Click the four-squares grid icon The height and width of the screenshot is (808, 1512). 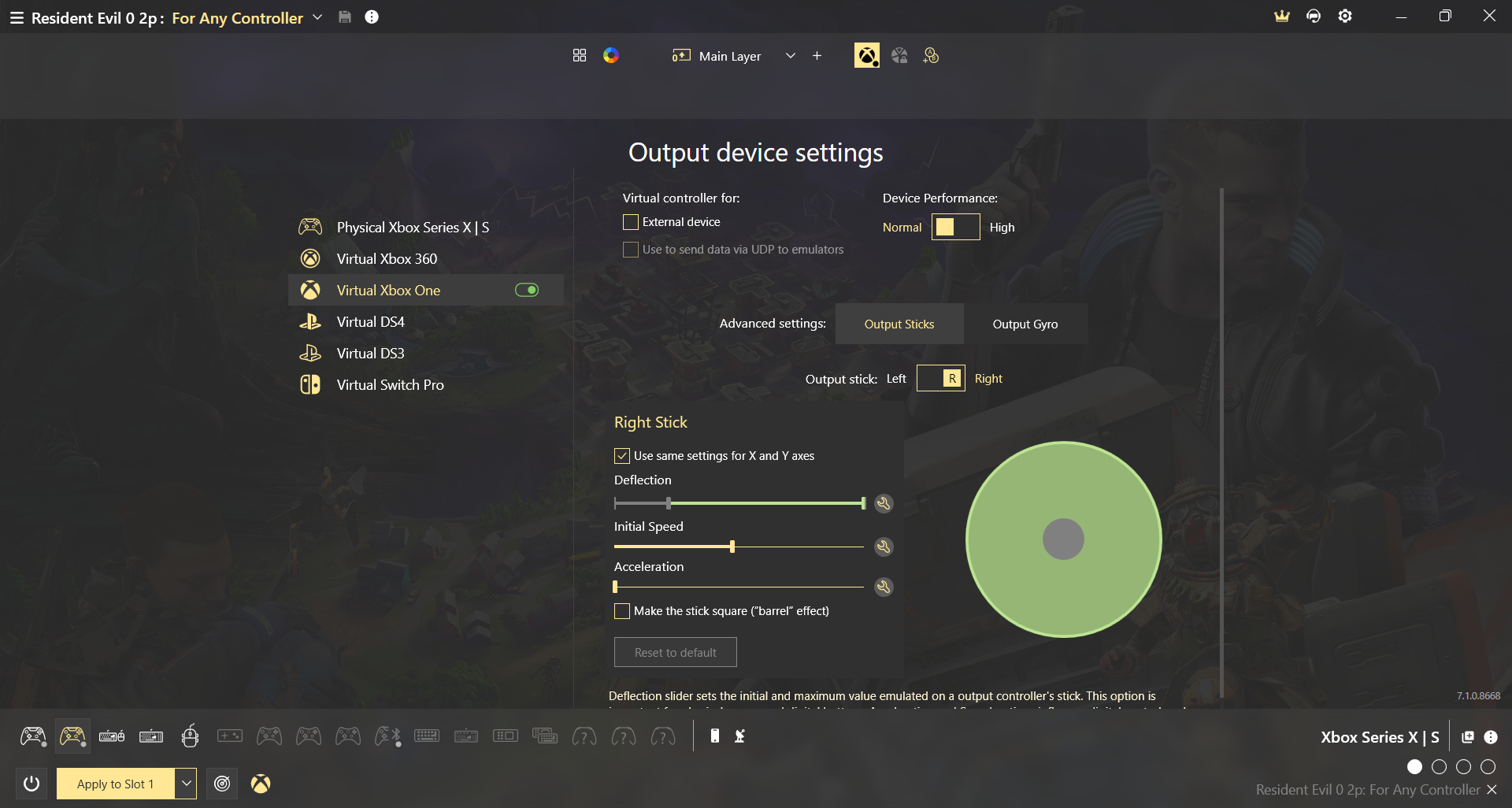click(580, 55)
